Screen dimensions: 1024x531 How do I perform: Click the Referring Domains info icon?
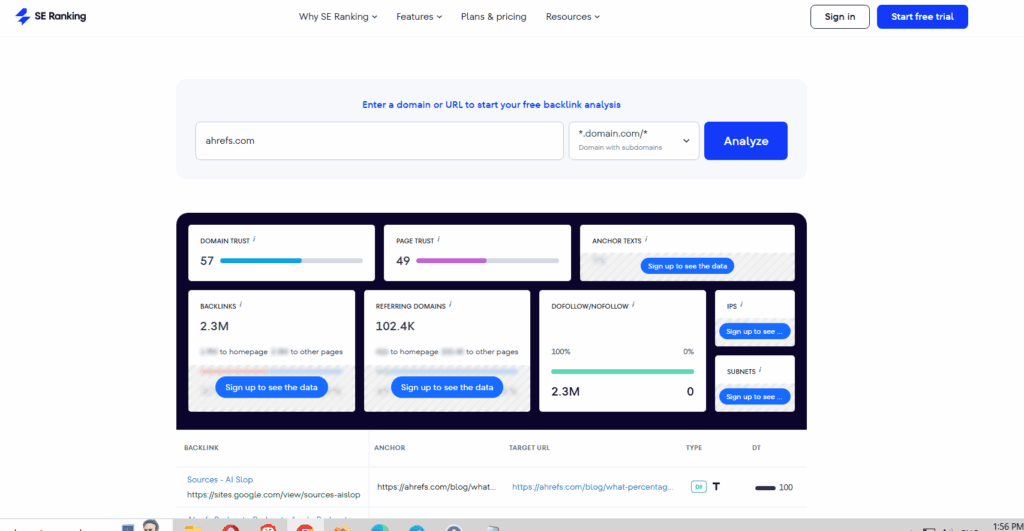click(x=450, y=305)
